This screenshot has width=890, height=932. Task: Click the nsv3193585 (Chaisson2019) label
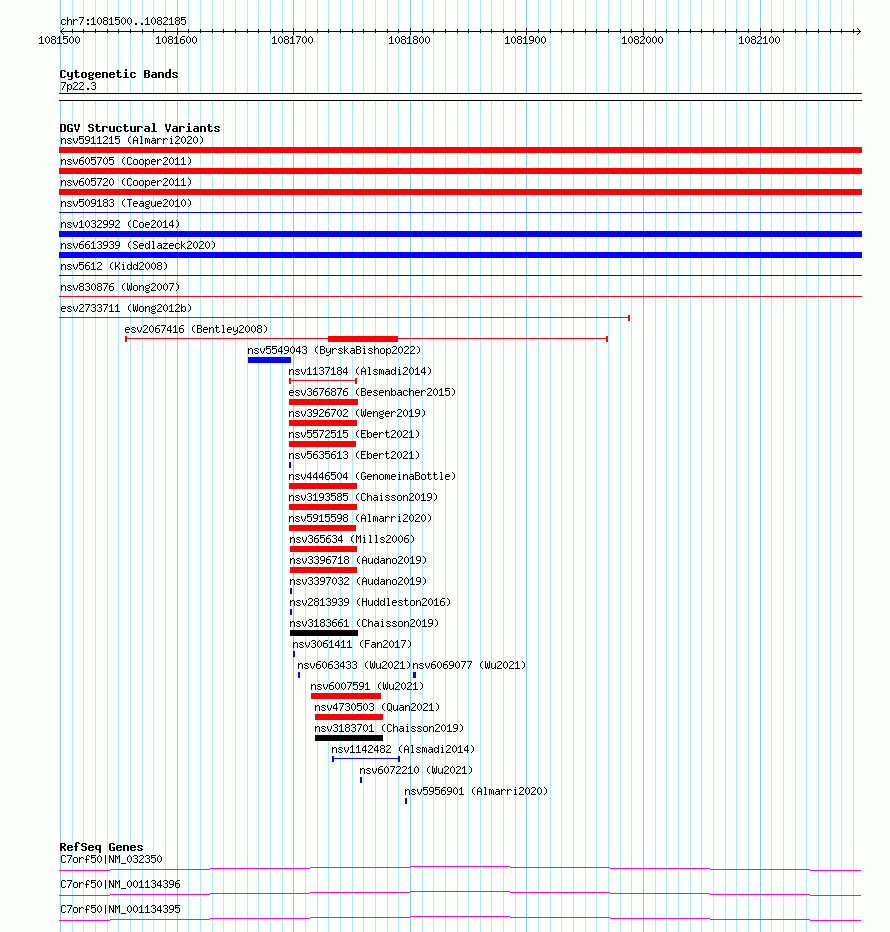(363, 498)
